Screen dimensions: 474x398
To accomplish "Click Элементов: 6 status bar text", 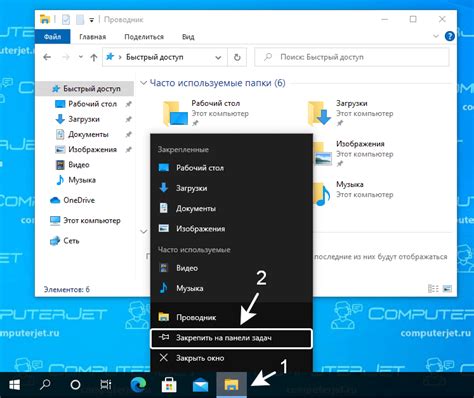I will pos(67,289).
